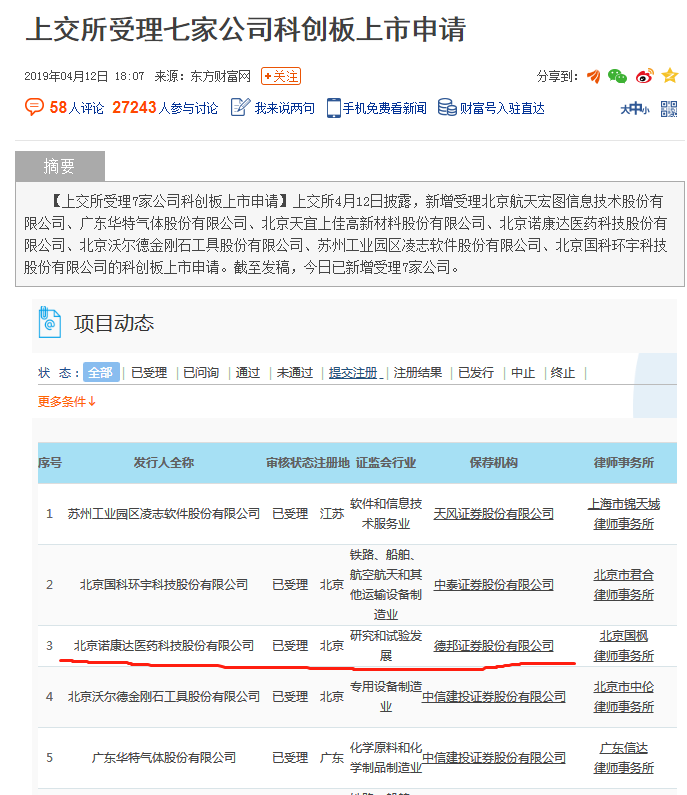
Task: Select the 已发行 status filter
Action: pyautogui.click(x=476, y=373)
